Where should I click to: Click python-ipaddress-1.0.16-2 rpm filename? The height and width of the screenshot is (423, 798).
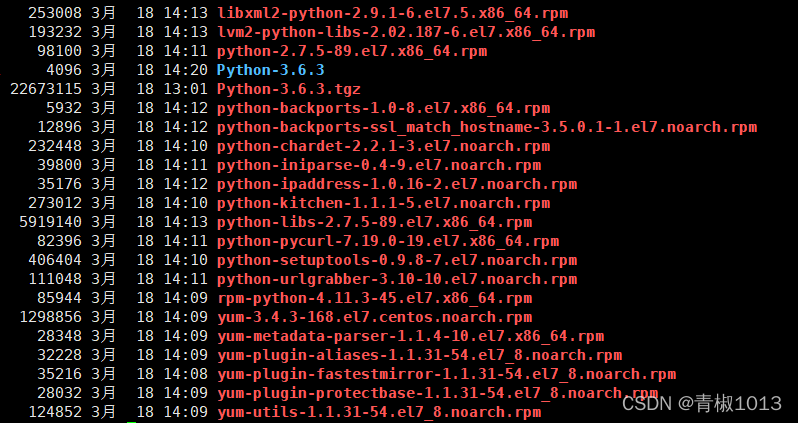click(x=397, y=184)
